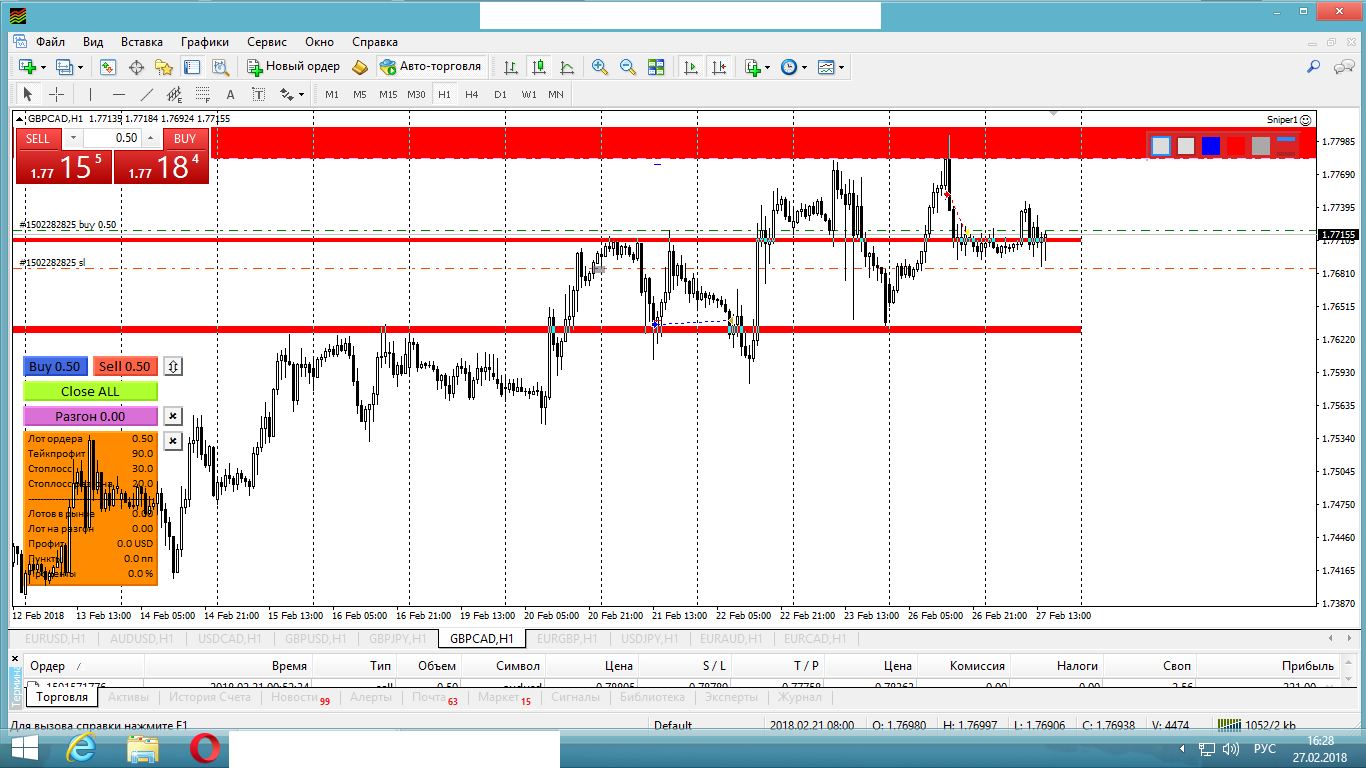1366x768 pixels.
Task: Open the Сервис menu
Action: 266,42
